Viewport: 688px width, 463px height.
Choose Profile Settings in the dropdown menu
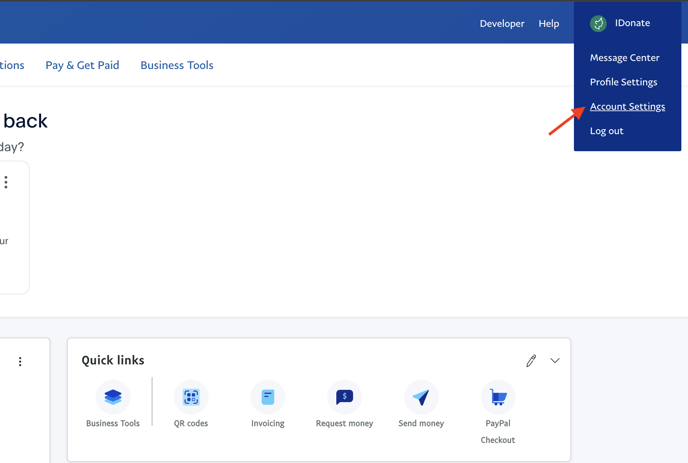(623, 82)
